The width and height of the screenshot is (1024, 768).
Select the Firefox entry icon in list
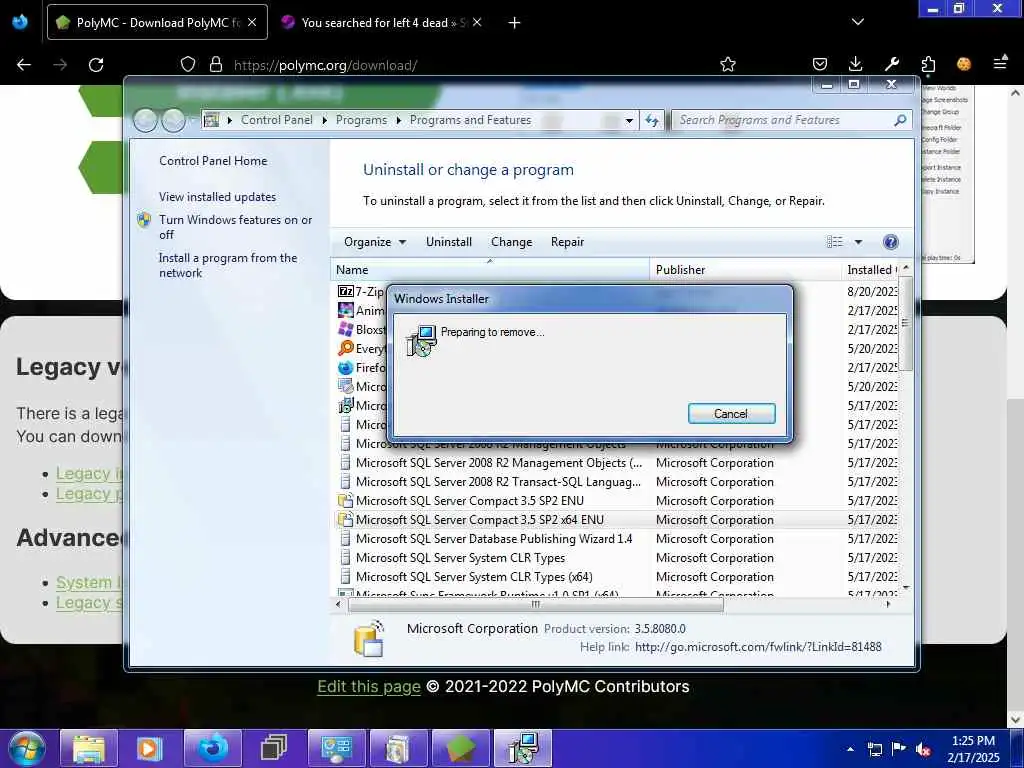(x=345, y=368)
